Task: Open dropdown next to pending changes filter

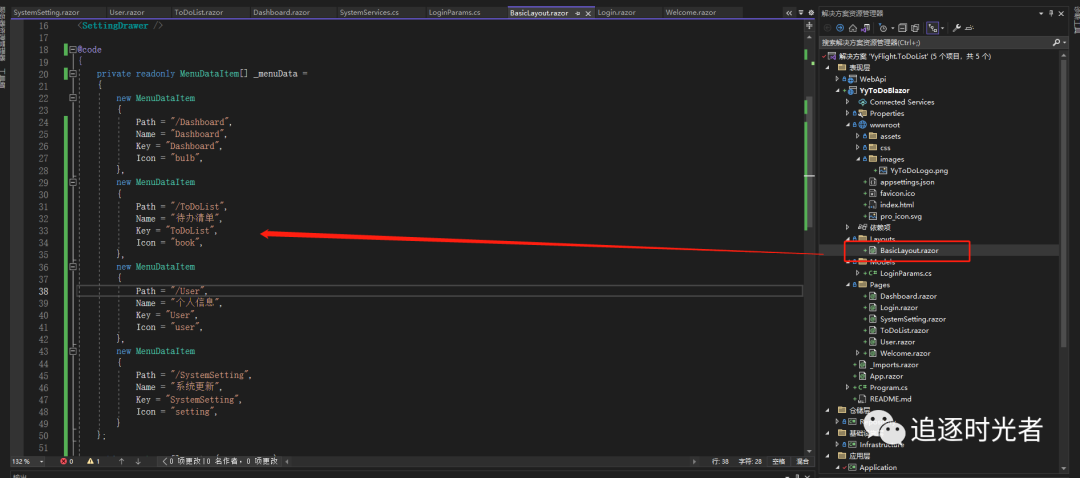Action: click(x=893, y=28)
